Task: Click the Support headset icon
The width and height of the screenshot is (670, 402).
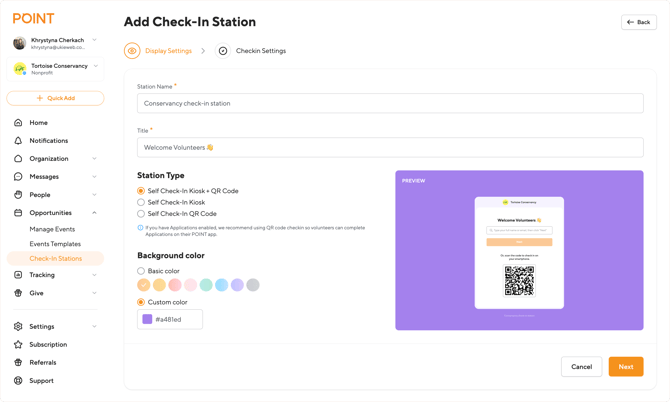Action: pos(18,381)
